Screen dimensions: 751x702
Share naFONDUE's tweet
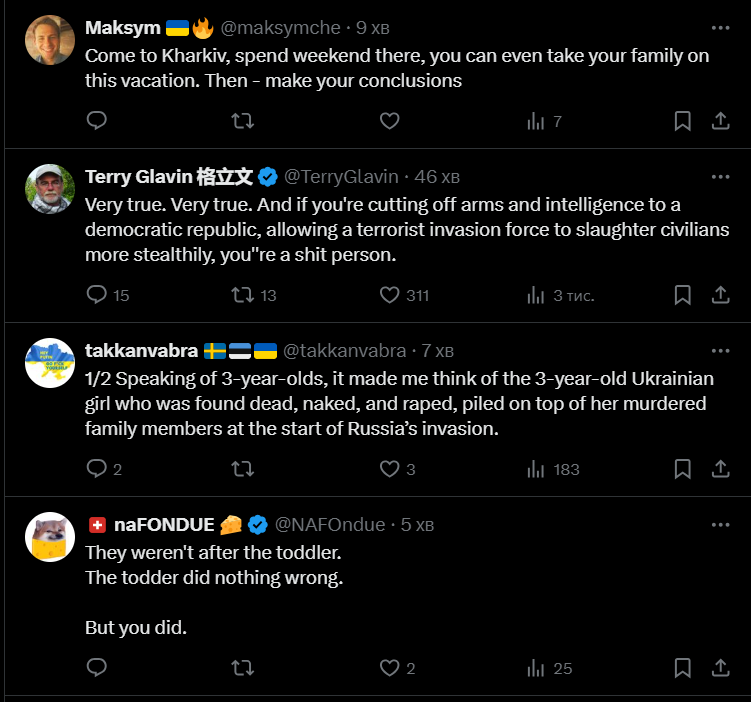point(720,667)
